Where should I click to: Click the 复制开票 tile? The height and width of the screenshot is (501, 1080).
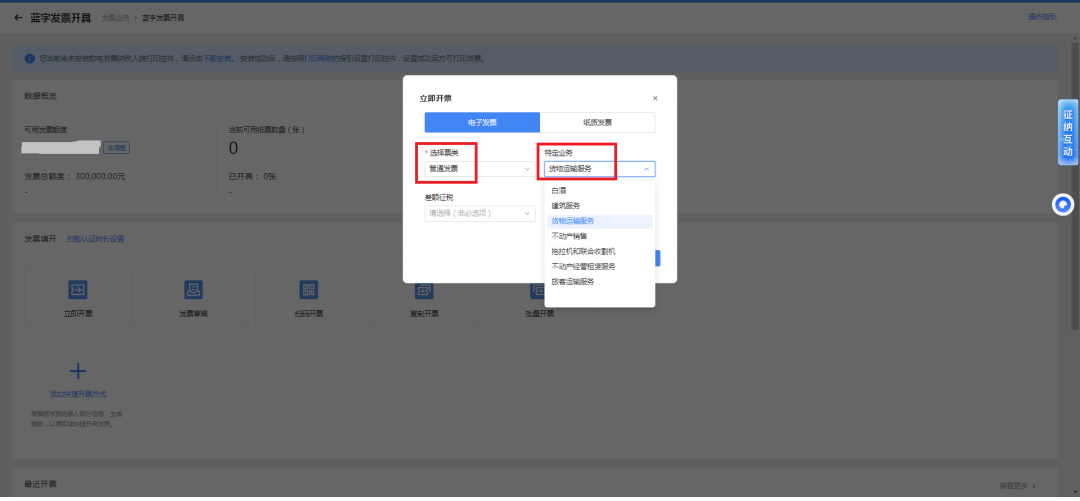coord(424,298)
